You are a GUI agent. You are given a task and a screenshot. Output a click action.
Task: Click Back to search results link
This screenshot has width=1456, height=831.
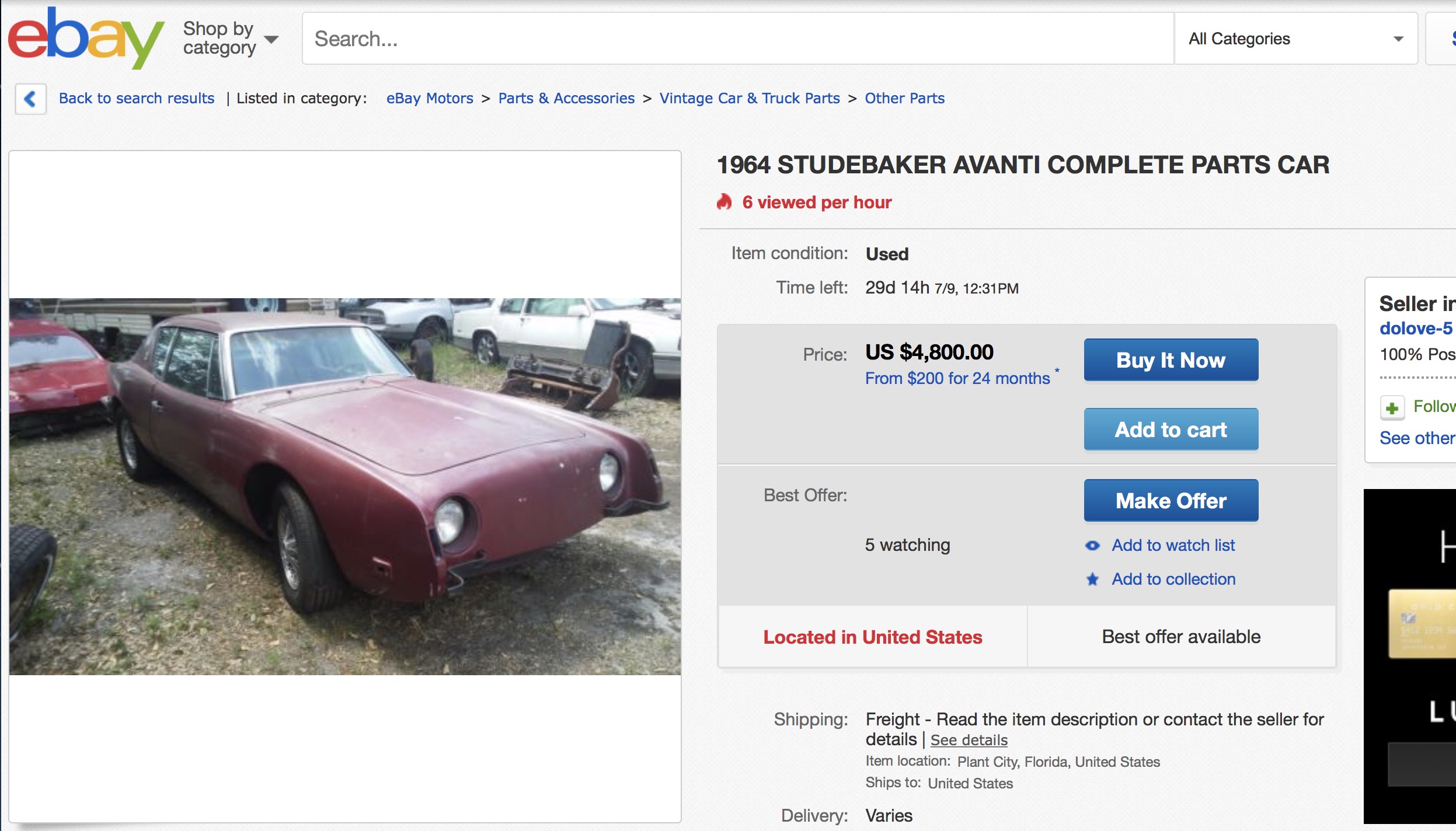(x=137, y=99)
